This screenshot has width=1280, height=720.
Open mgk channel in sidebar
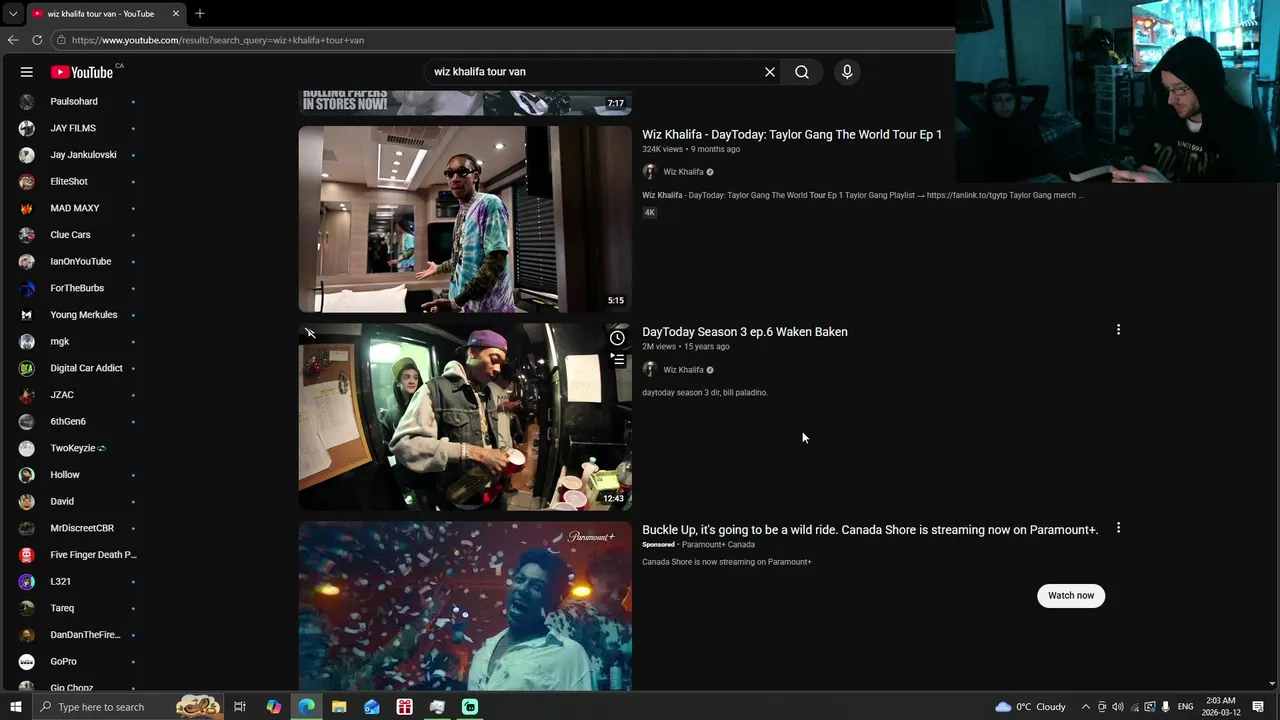click(x=78, y=341)
